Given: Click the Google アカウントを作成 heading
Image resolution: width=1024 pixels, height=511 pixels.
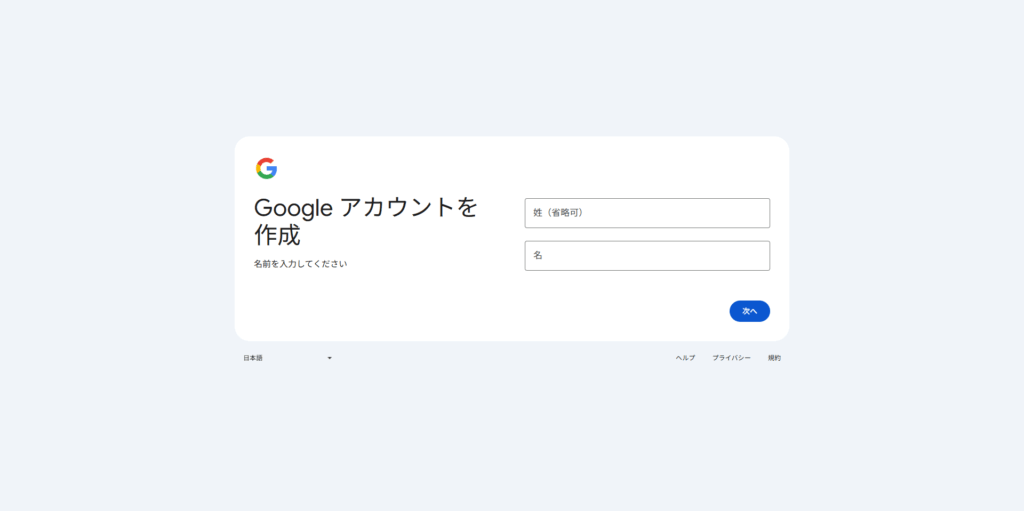Looking at the screenshot, I should (x=365, y=221).
